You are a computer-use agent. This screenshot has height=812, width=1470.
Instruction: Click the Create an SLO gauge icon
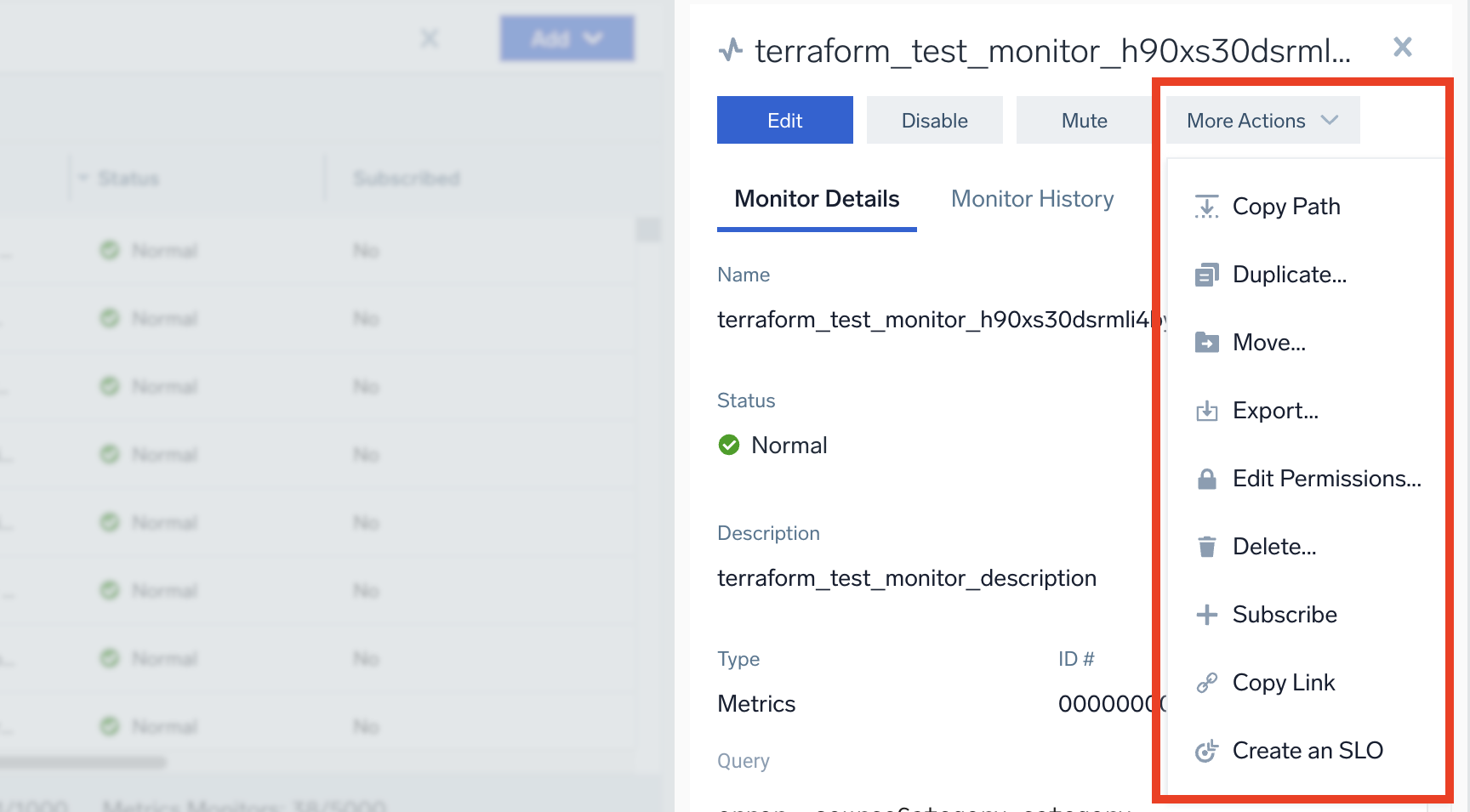(1206, 750)
